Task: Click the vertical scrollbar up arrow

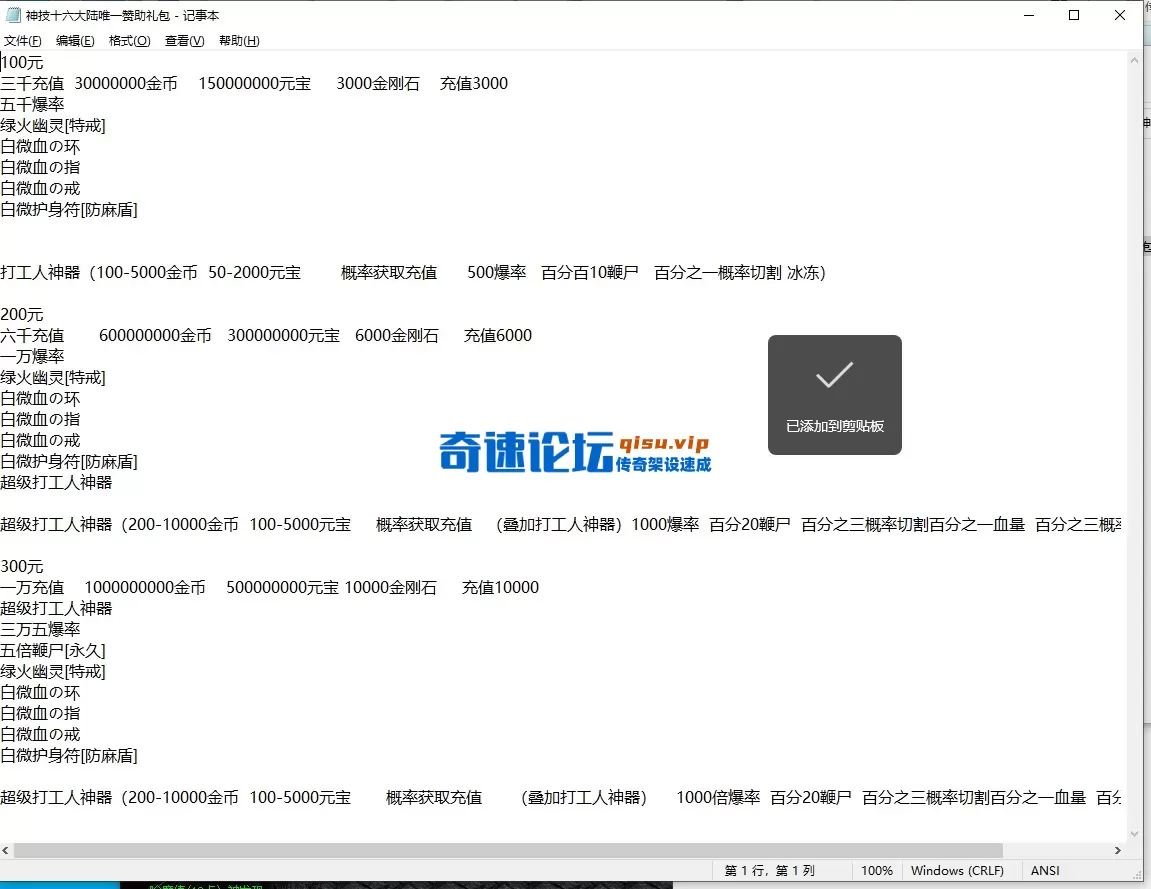Action: (1134, 60)
